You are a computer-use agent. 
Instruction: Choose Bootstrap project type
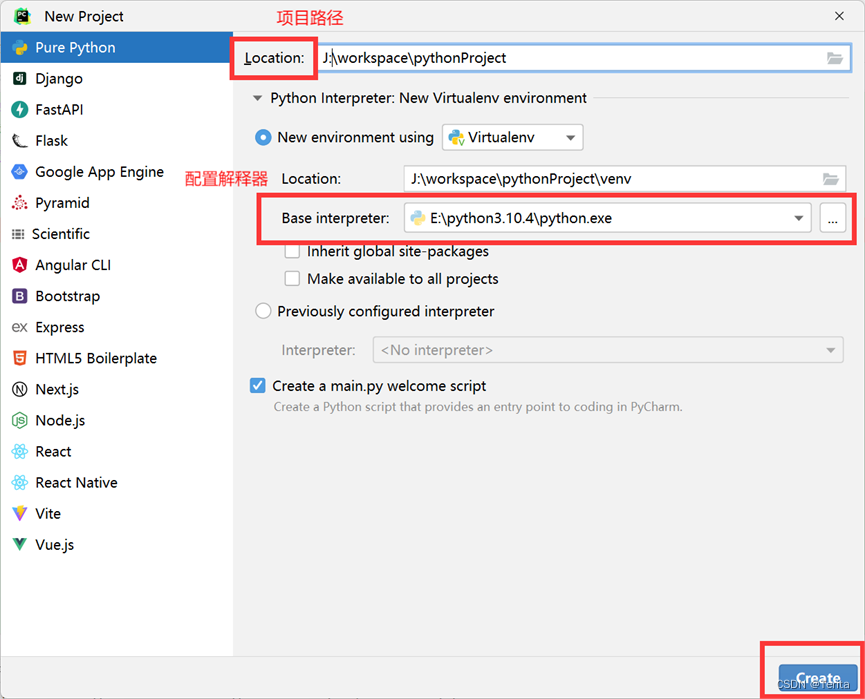[116, 296]
